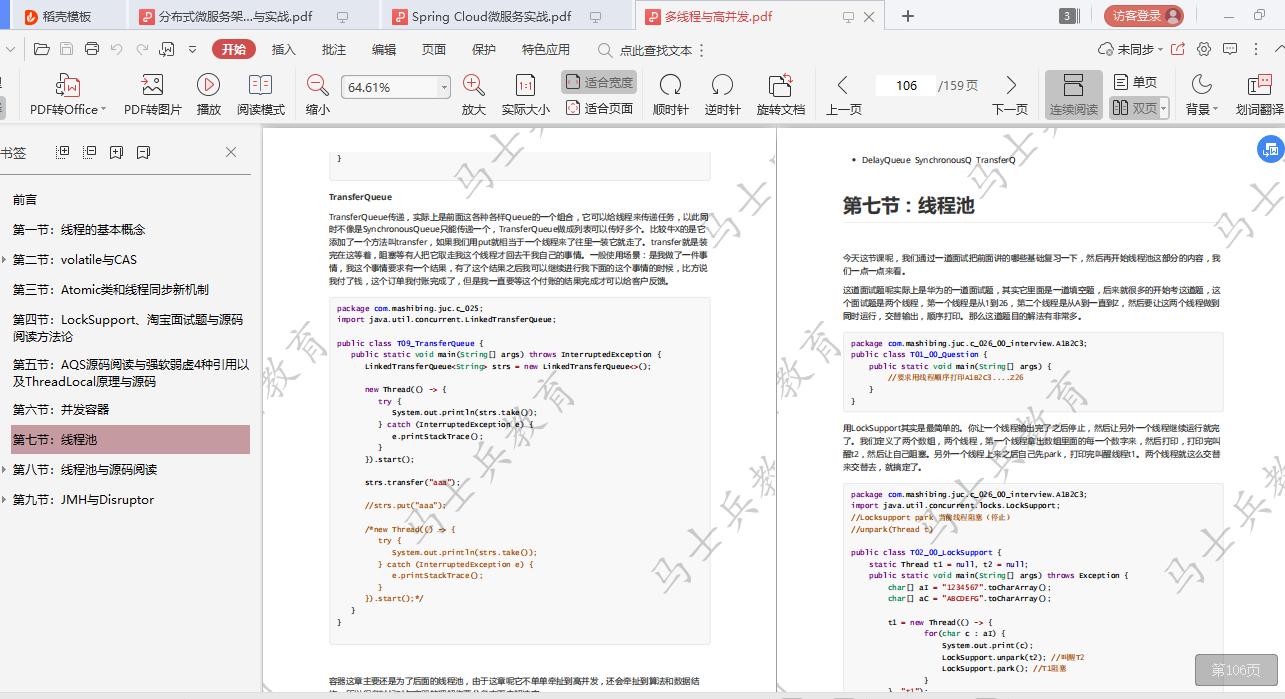Image resolution: width=1285 pixels, height=699 pixels.
Task: Switch to 单页 single page view
Action: 1135,82
